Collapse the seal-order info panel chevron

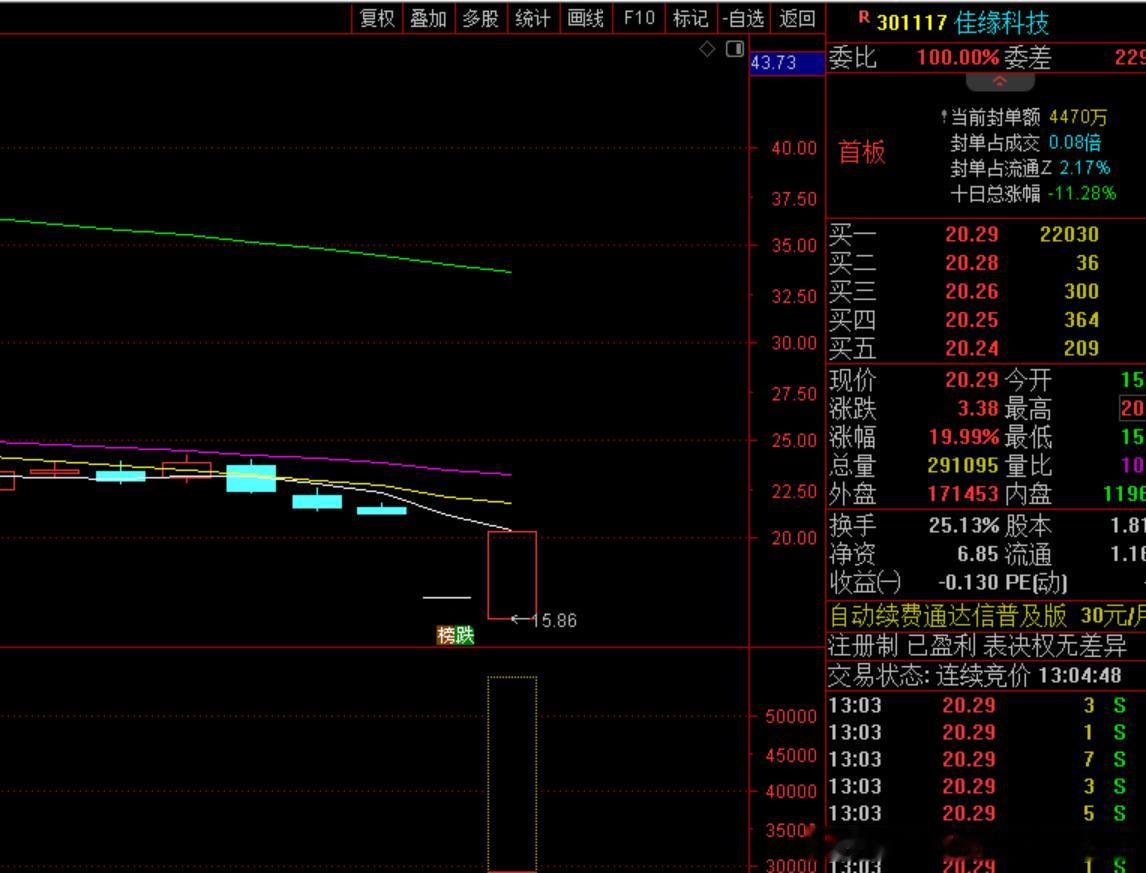pyautogui.click(x=1000, y=81)
